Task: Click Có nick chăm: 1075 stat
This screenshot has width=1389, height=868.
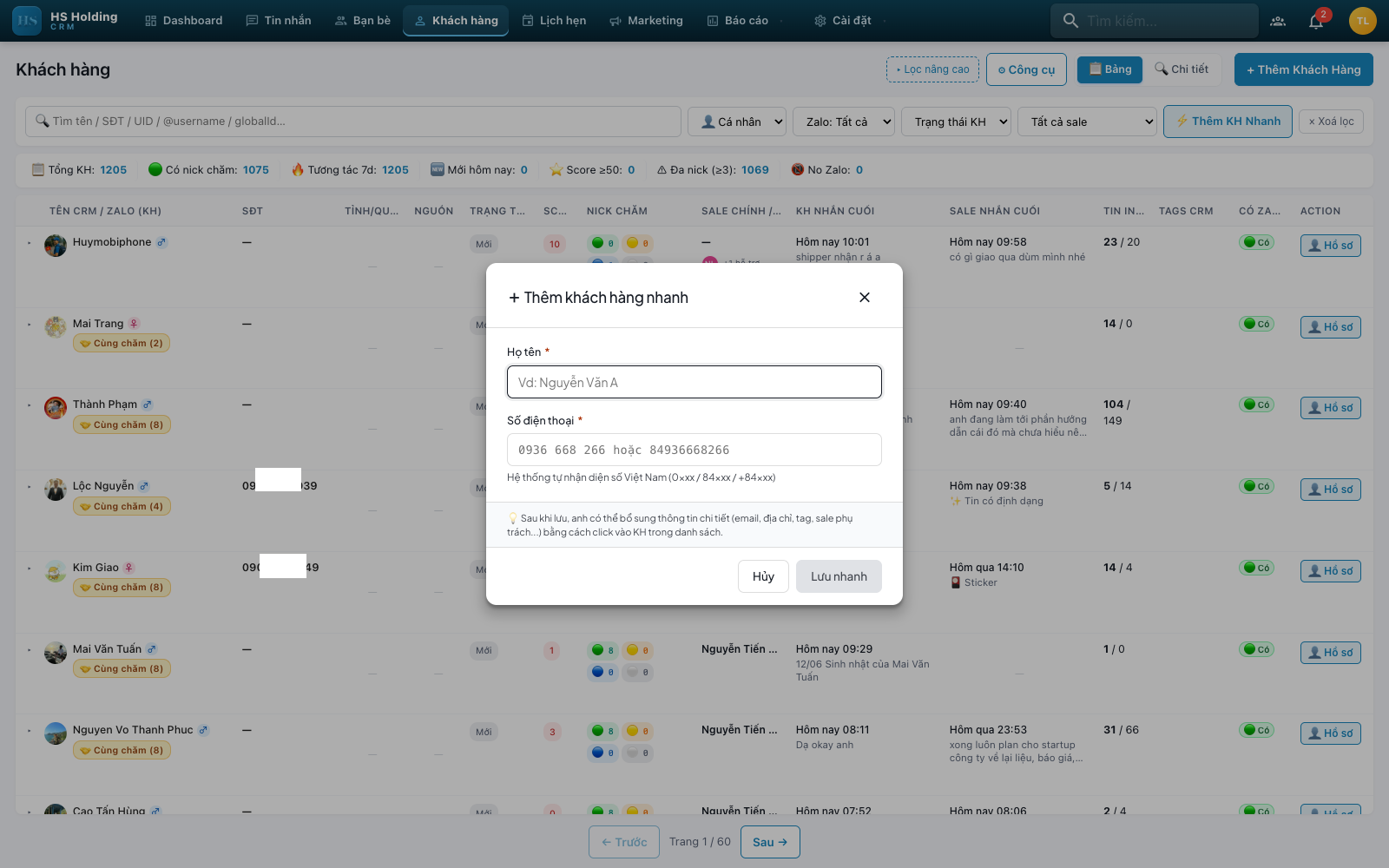Action: pyautogui.click(x=208, y=170)
